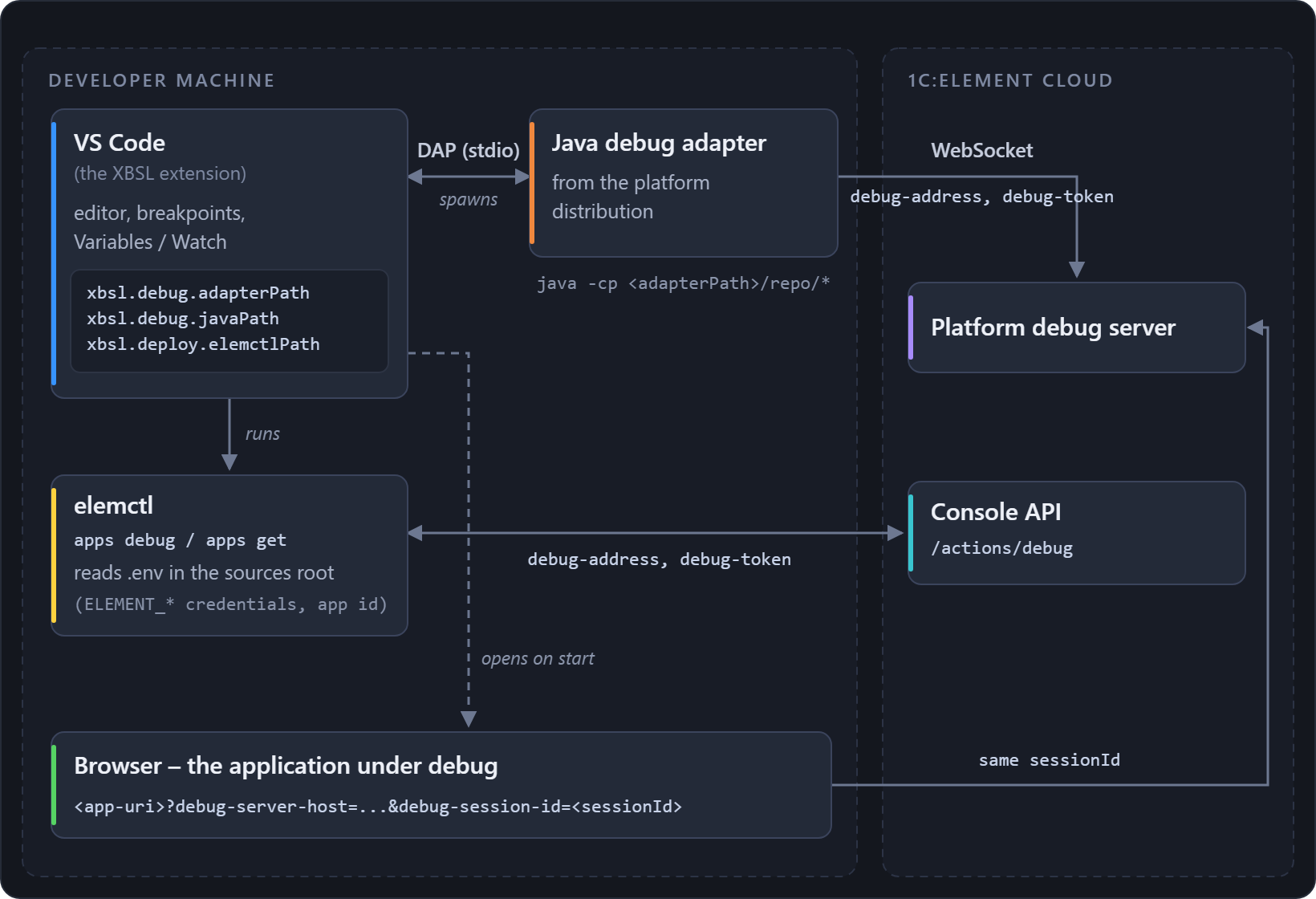Click the DEVELOPER MACHINE group heading
Viewport: 1316px width, 899px height.
161,80
